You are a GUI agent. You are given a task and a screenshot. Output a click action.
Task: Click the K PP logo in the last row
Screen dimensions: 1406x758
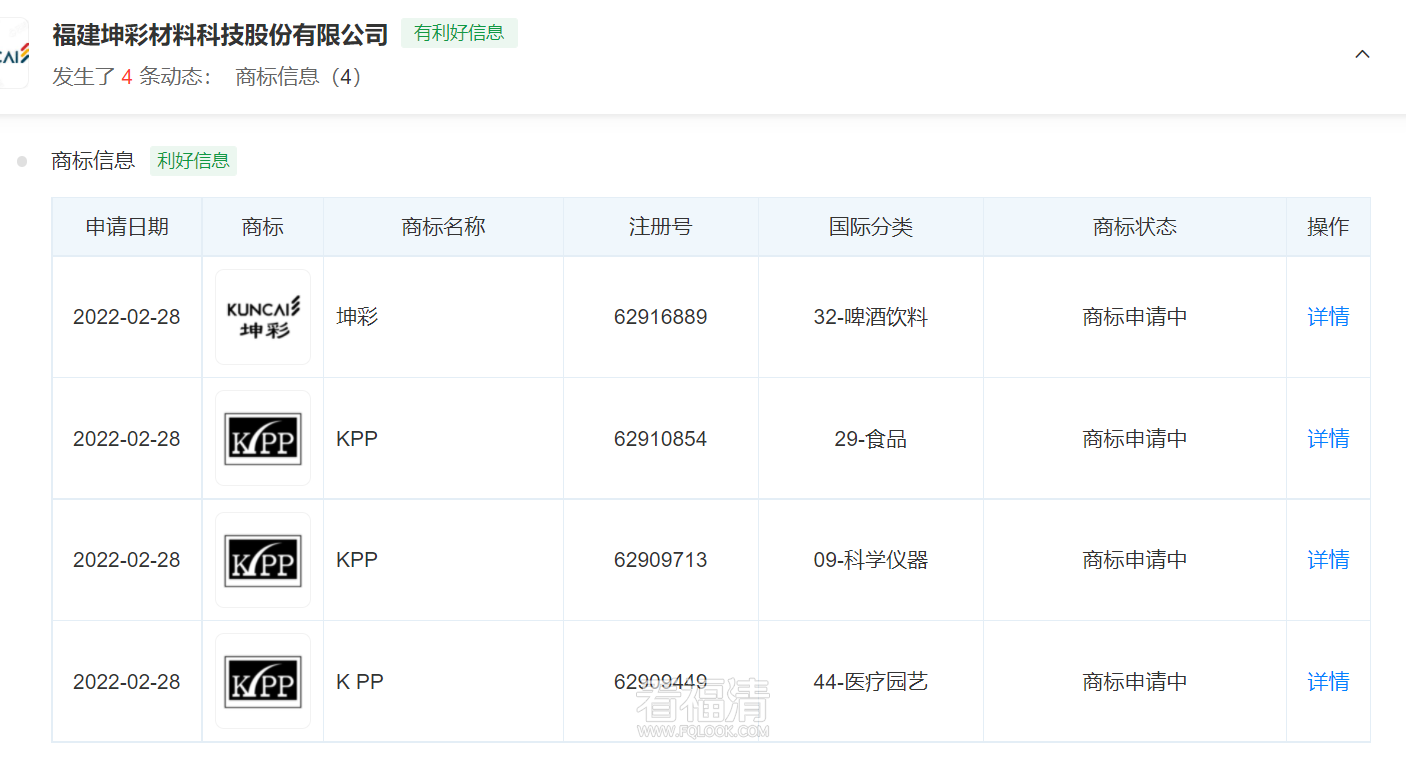[x=262, y=681]
